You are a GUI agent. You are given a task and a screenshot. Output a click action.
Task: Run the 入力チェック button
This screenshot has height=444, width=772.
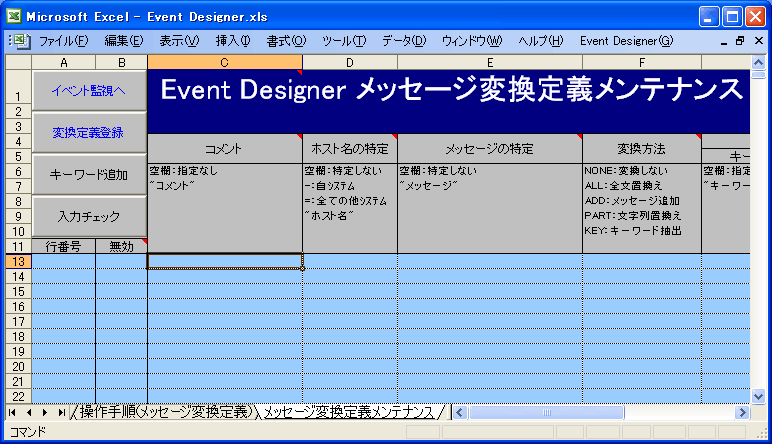(x=89, y=216)
